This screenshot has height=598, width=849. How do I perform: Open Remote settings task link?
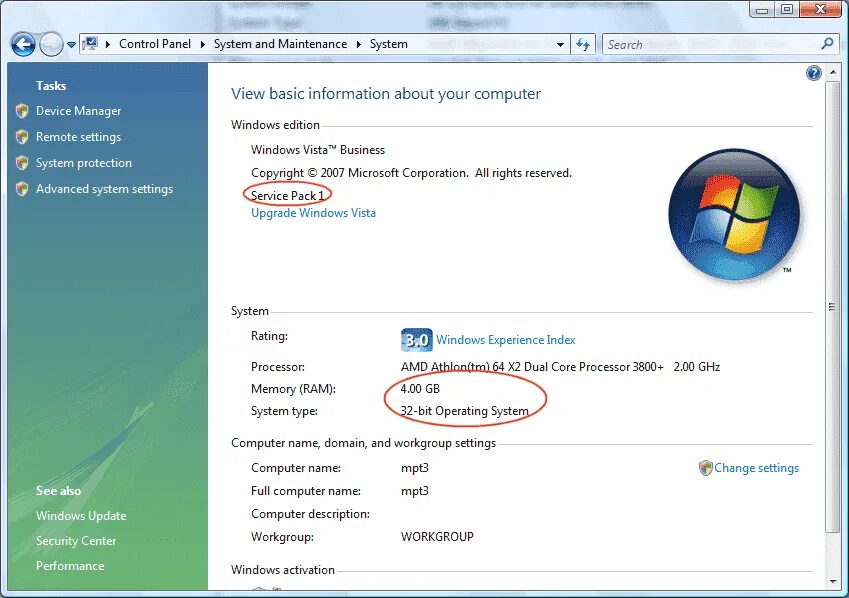coord(79,137)
